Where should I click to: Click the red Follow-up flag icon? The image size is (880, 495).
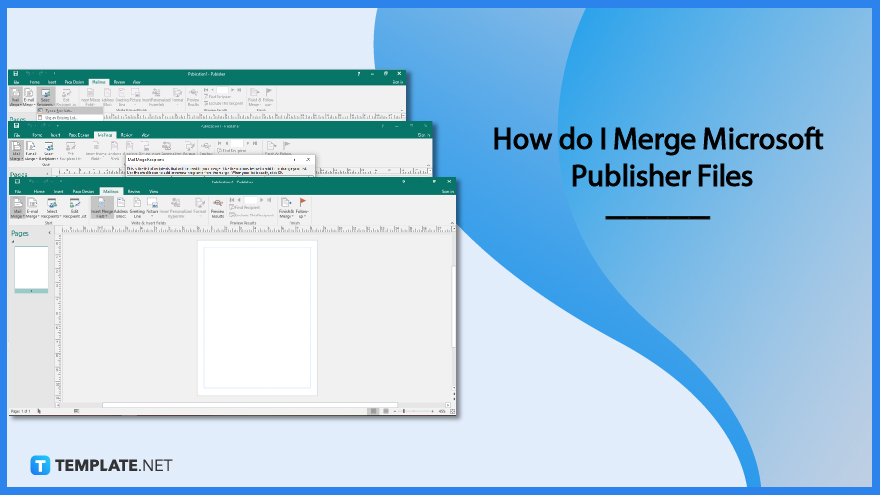pos(302,201)
